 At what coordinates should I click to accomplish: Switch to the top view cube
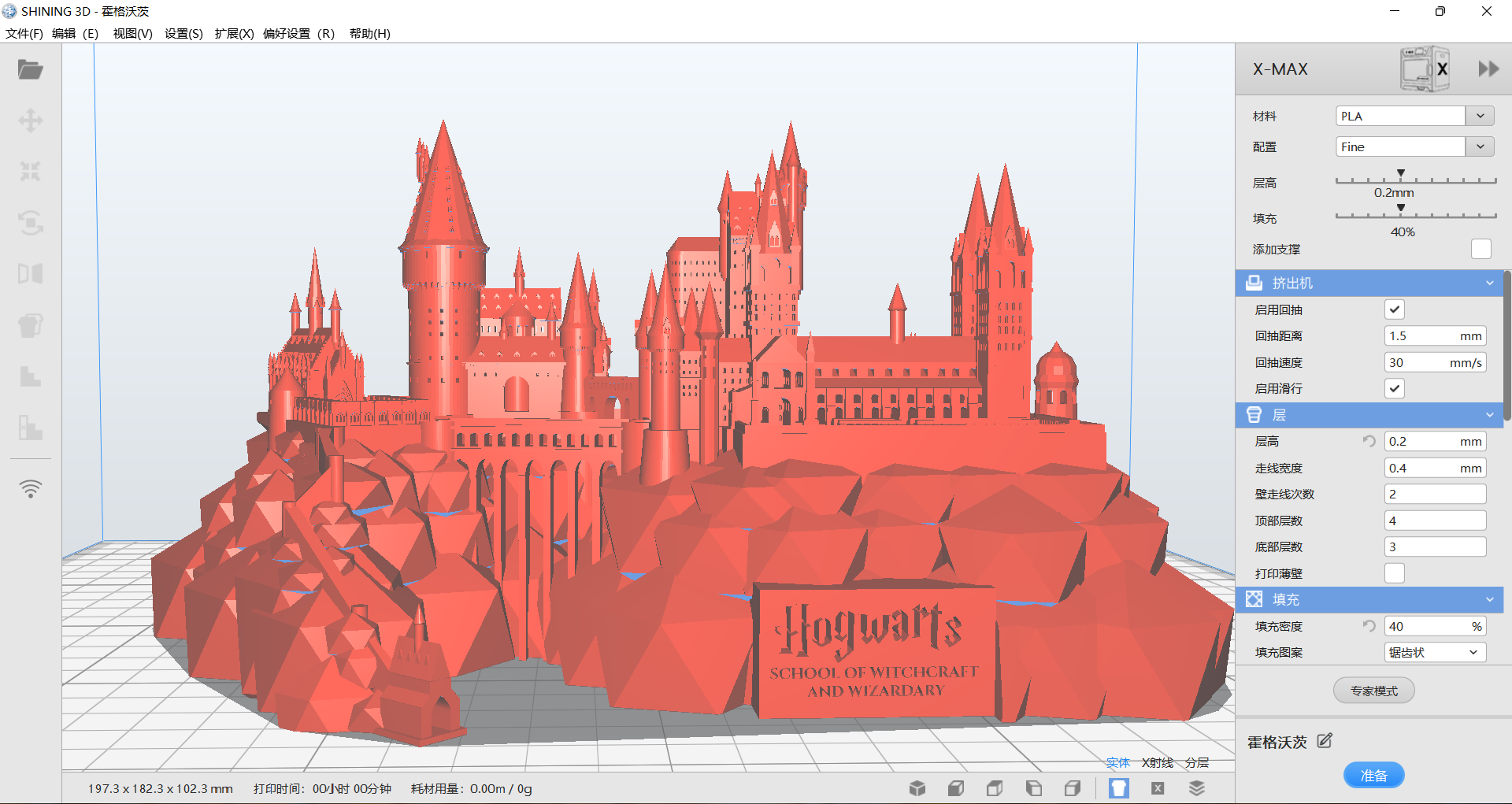[995, 788]
